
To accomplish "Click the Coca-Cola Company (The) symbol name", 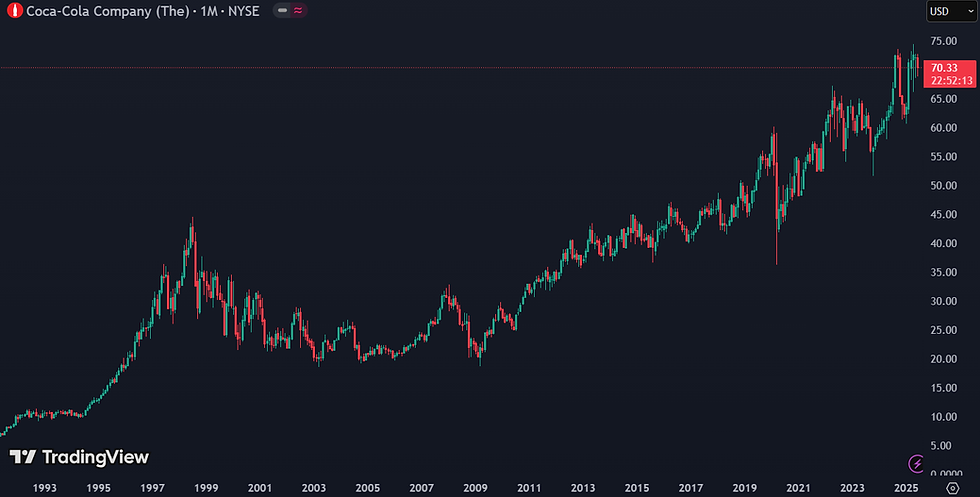I will pyautogui.click(x=108, y=11).
